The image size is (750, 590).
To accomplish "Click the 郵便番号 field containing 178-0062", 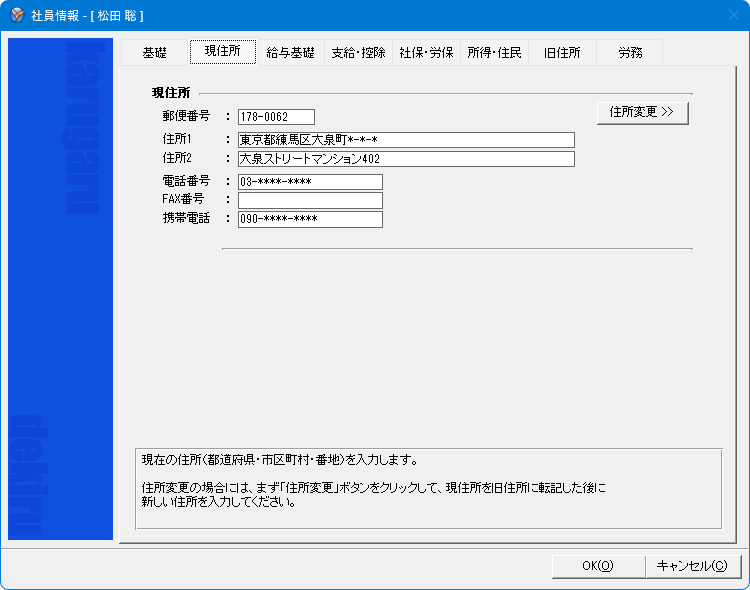I will [276, 117].
